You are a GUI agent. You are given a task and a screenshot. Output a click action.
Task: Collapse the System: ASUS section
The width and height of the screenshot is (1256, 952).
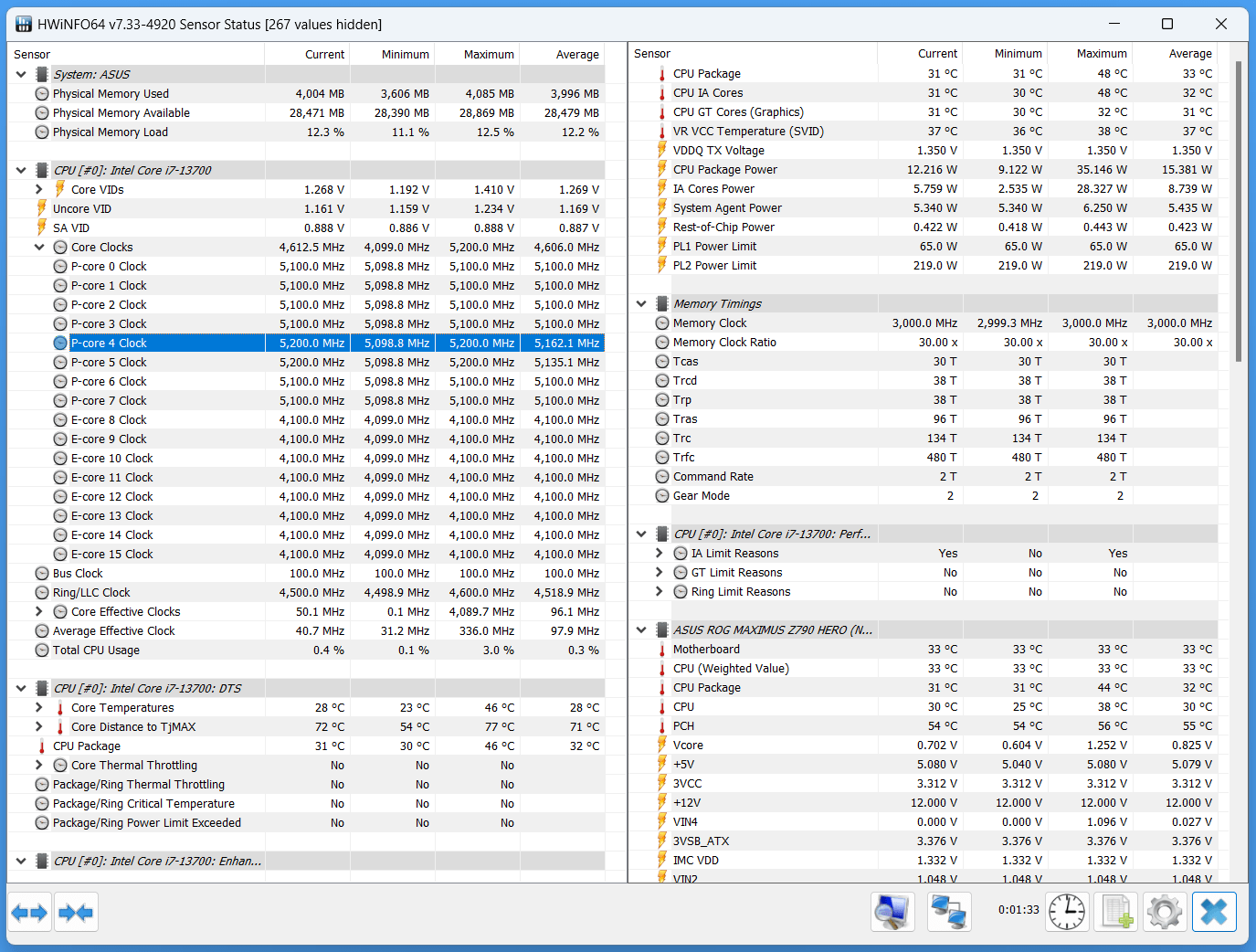click(x=21, y=74)
